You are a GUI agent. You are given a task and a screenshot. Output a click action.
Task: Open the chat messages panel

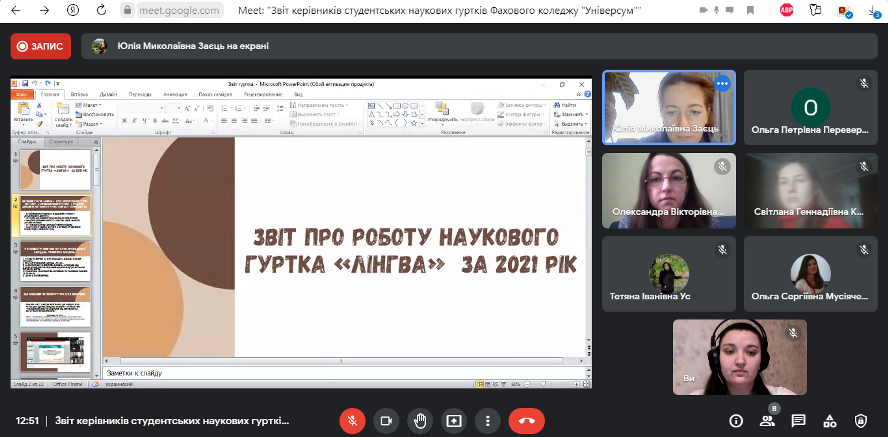(798, 421)
